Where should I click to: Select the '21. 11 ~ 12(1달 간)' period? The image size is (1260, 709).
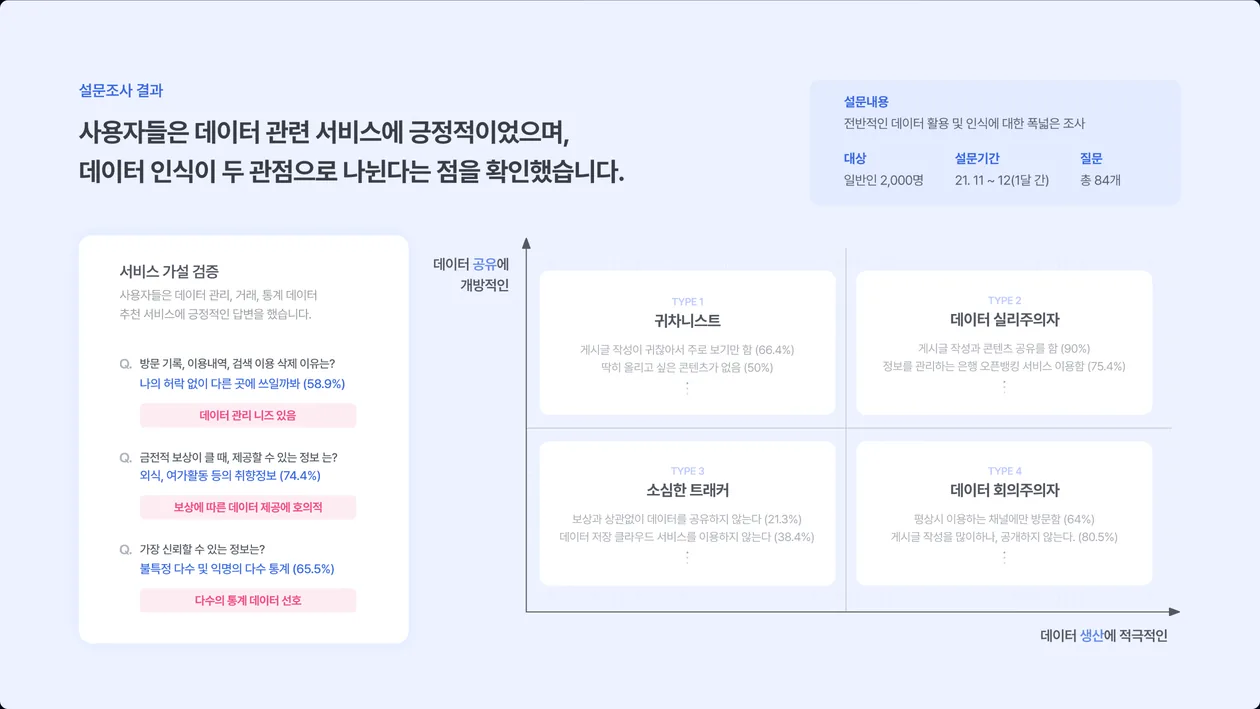click(1002, 180)
